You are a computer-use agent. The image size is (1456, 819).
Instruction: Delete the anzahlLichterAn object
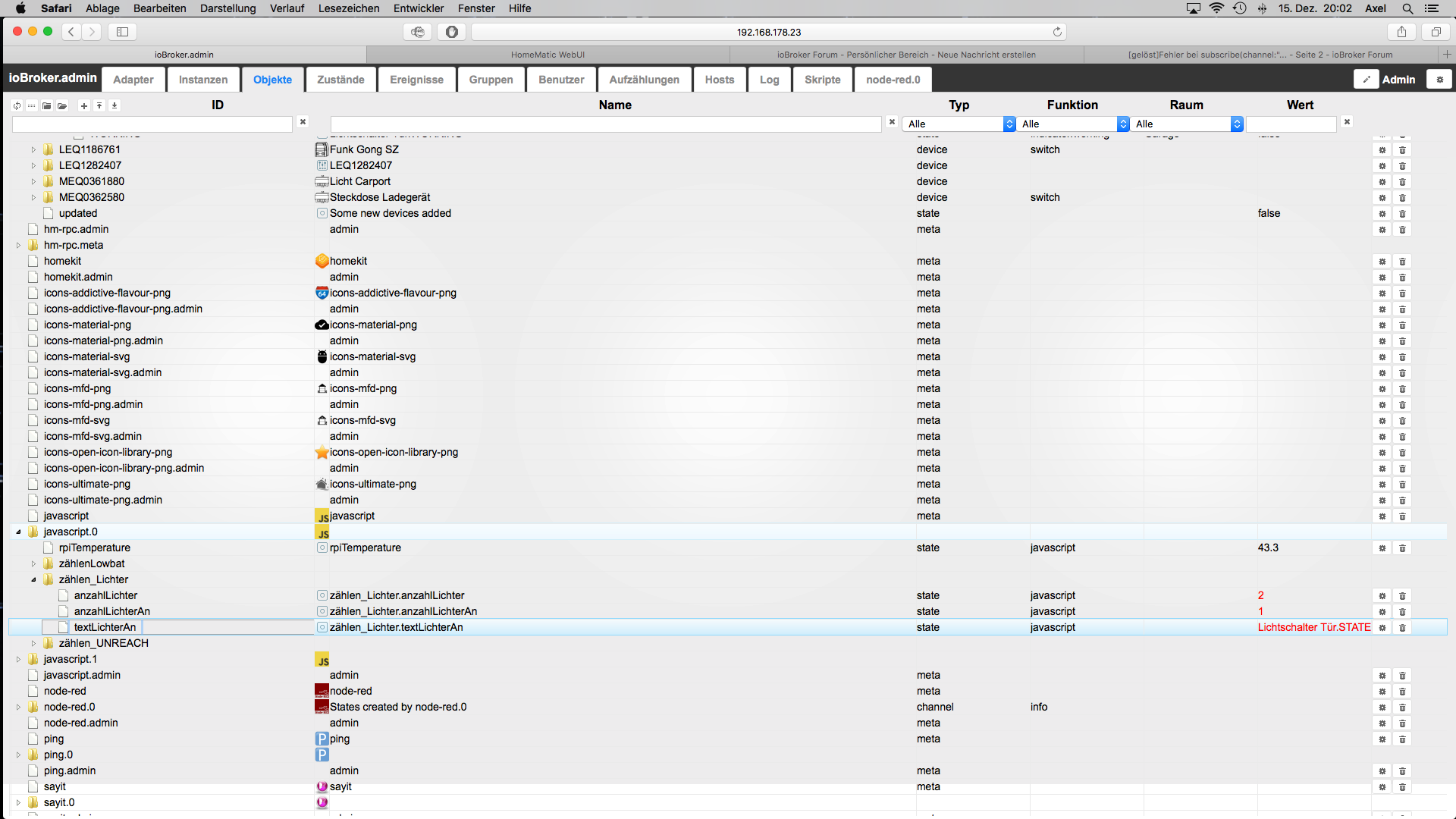(x=1402, y=612)
